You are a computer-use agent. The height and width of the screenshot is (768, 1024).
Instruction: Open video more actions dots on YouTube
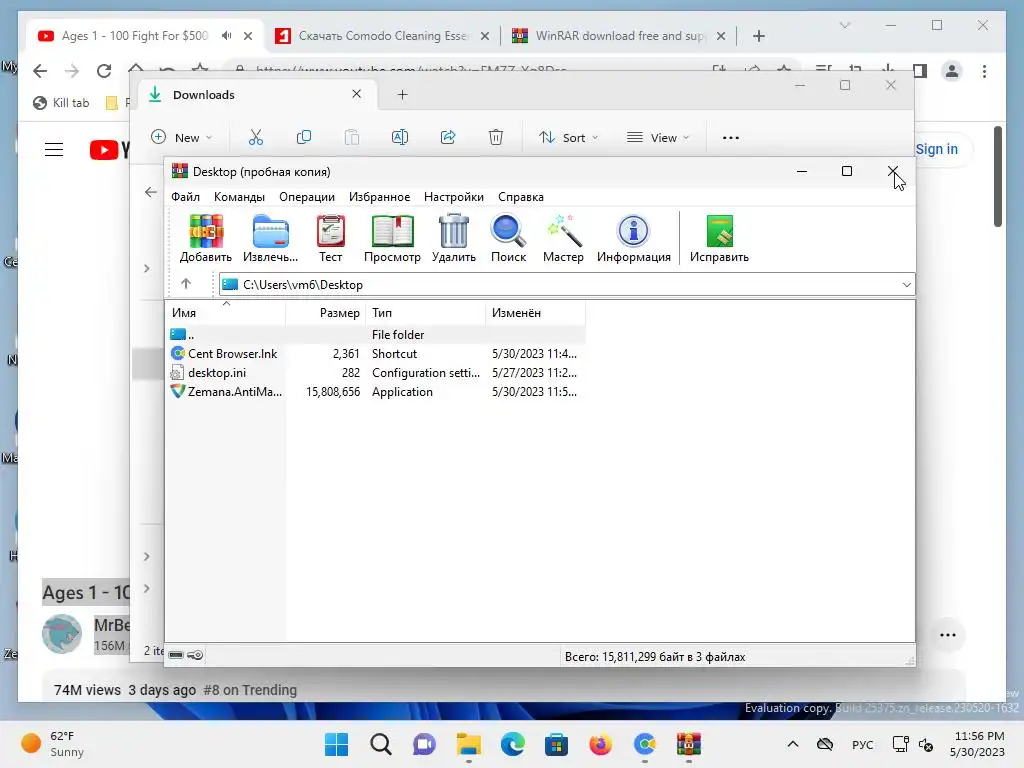[948, 635]
